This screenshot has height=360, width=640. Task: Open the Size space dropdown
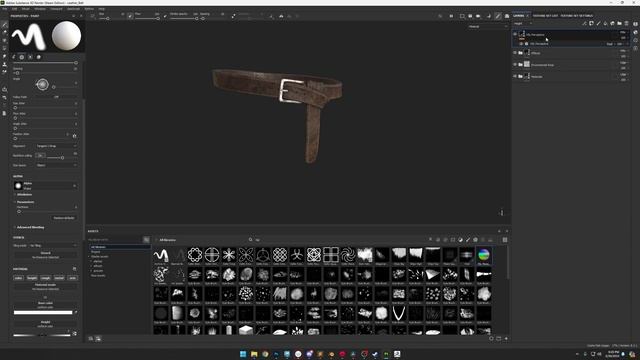pos(56,165)
